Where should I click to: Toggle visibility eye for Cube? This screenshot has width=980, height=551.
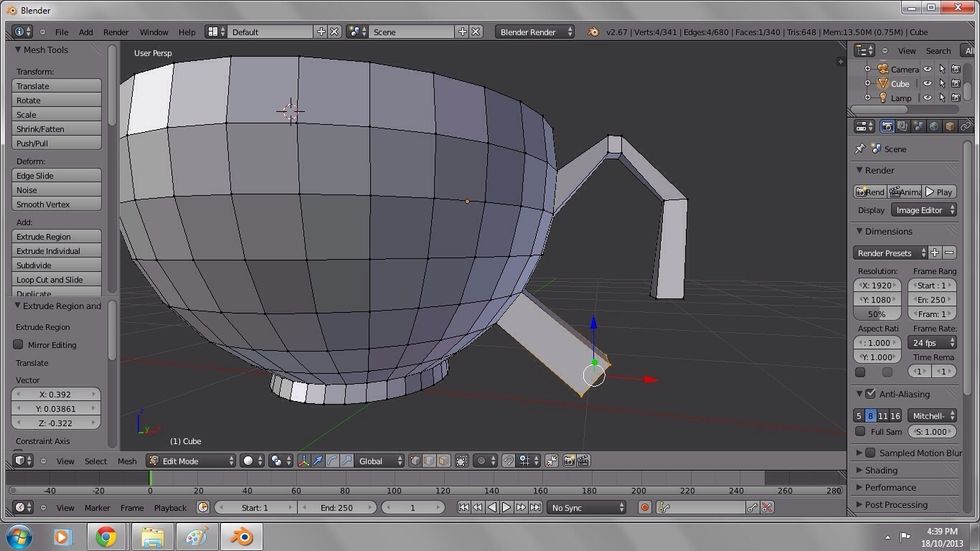pyautogui.click(x=928, y=84)
